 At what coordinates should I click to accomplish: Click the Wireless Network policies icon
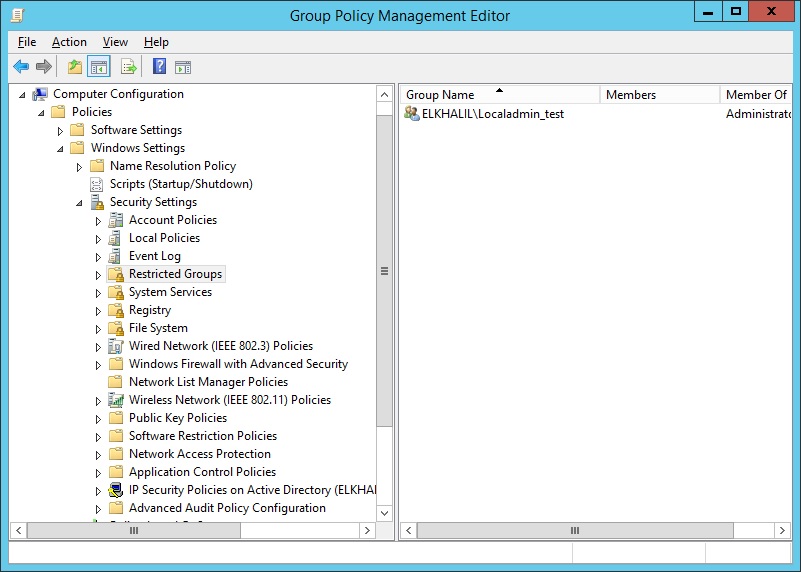tap(116, 400)
